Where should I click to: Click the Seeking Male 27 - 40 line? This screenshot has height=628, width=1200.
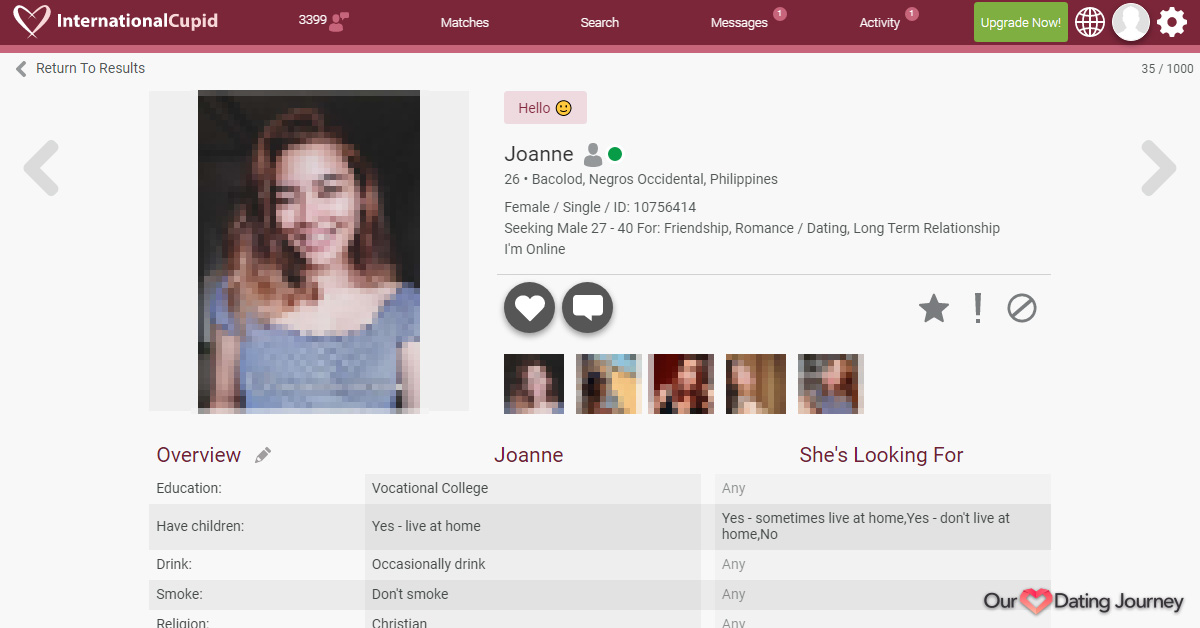pyautogui.click(x=752, y=228)
